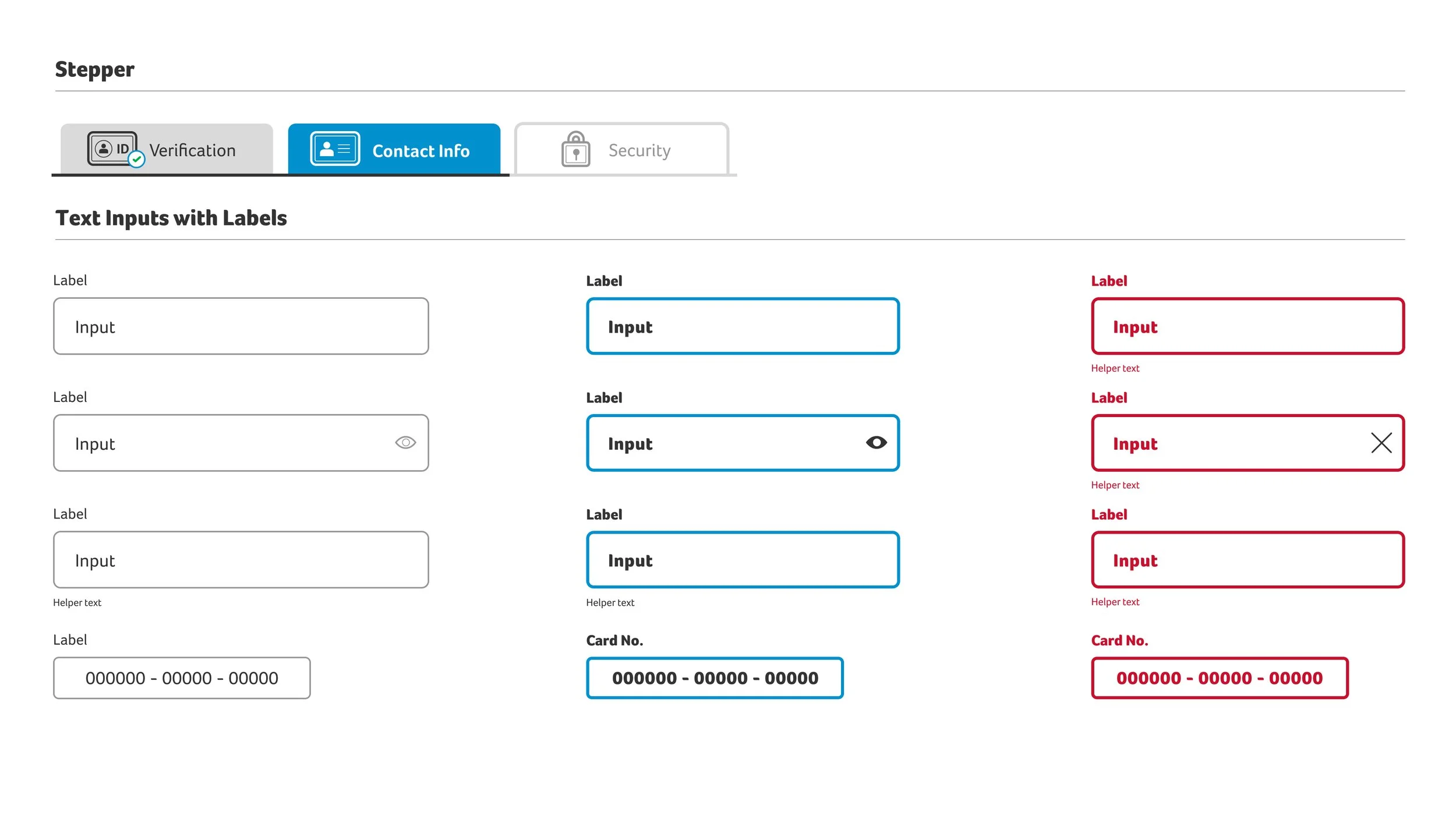The width and height of the screenshot is (1456, 819).
Task: Click the first grey Label text
Action: [70, 281]
